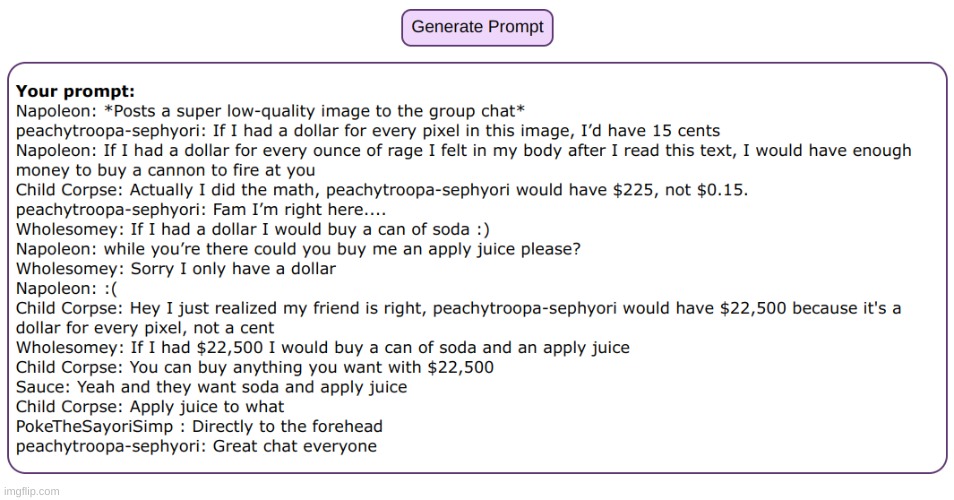Select the line about posting a low-quality image

click(x=270, y=111)
